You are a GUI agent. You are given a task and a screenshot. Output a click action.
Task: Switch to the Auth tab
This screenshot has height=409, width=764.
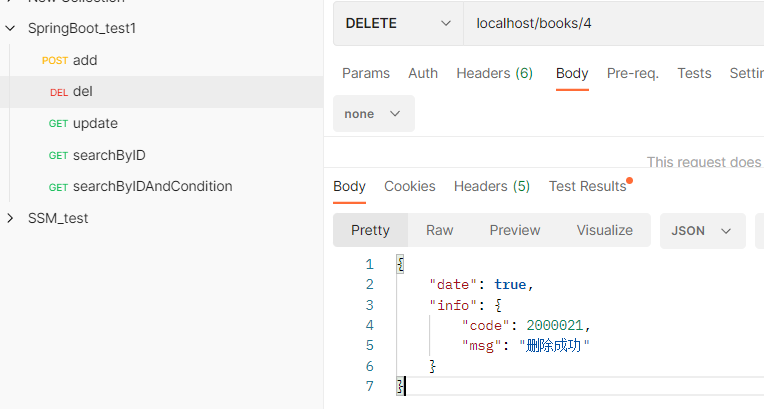click(x=423, y=73)
